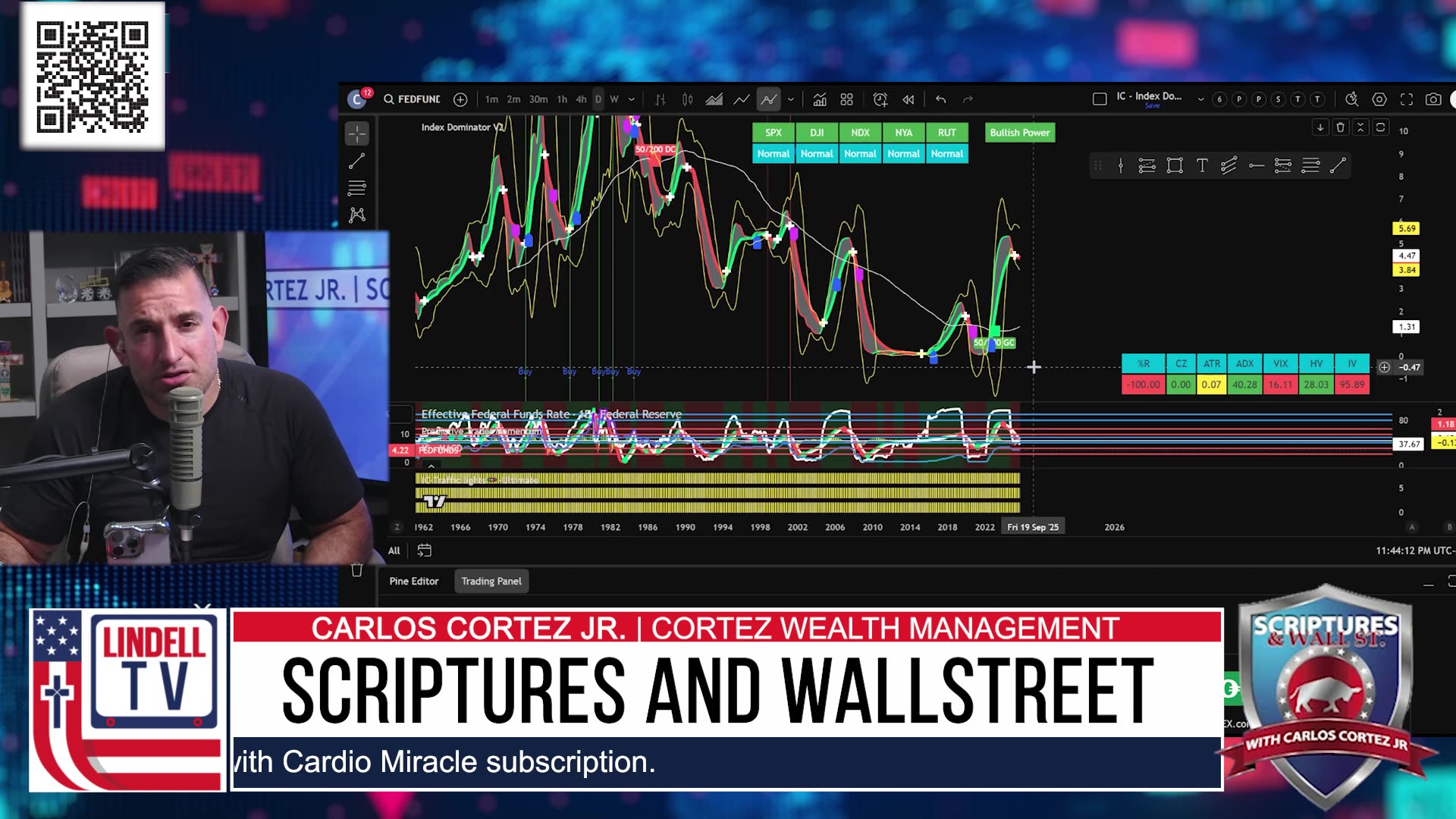Select the bars chart style icon

(x=661, y=99)
